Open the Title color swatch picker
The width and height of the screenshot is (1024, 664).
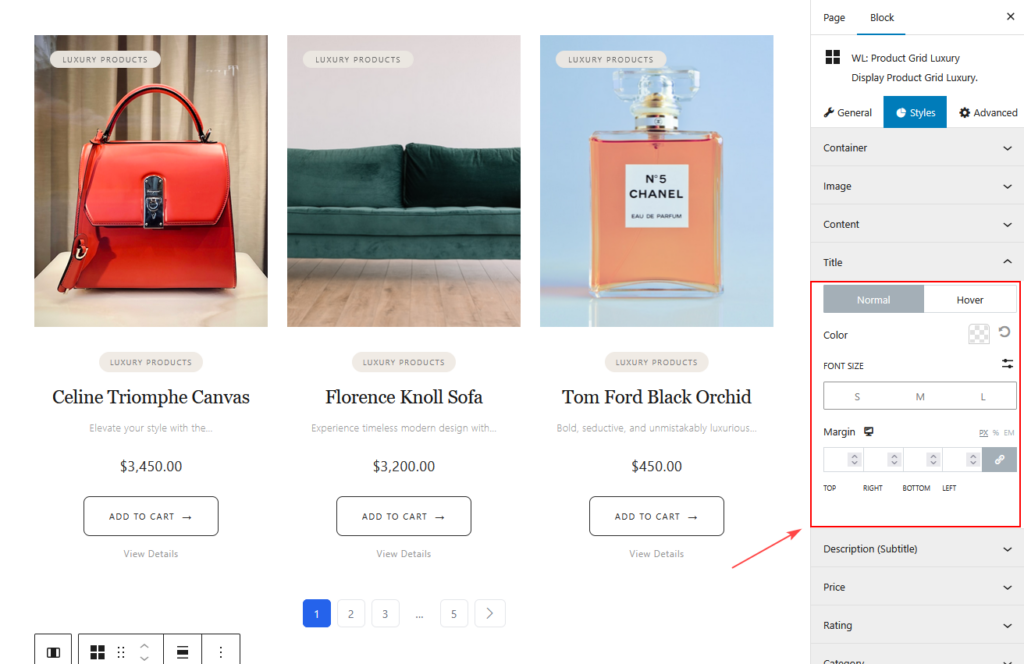pos(979,335)
